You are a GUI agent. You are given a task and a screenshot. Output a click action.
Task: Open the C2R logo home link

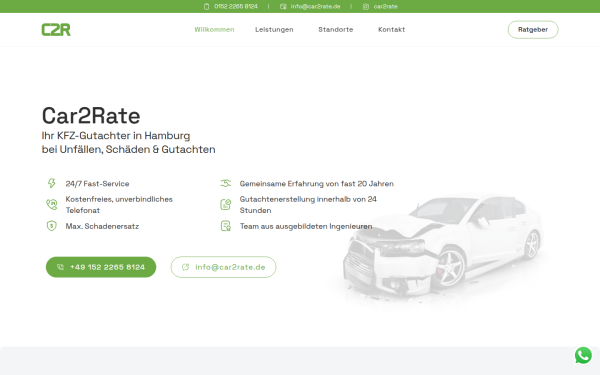[56, 29]
